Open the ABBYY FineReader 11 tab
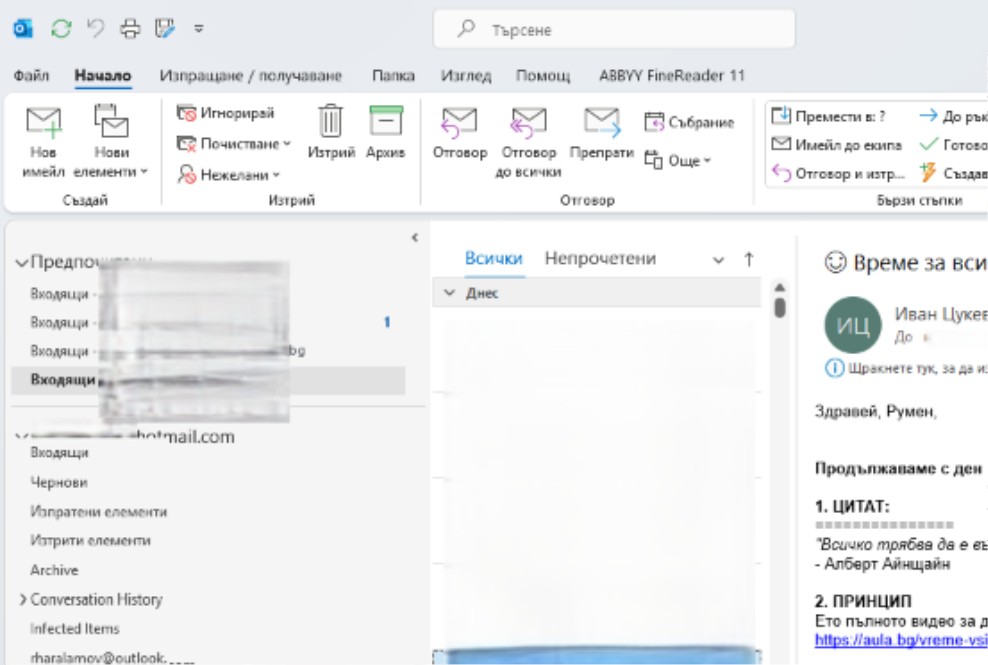Image resolution: width=988 pixels, height=665 pixels. click(x=672, y=76)
